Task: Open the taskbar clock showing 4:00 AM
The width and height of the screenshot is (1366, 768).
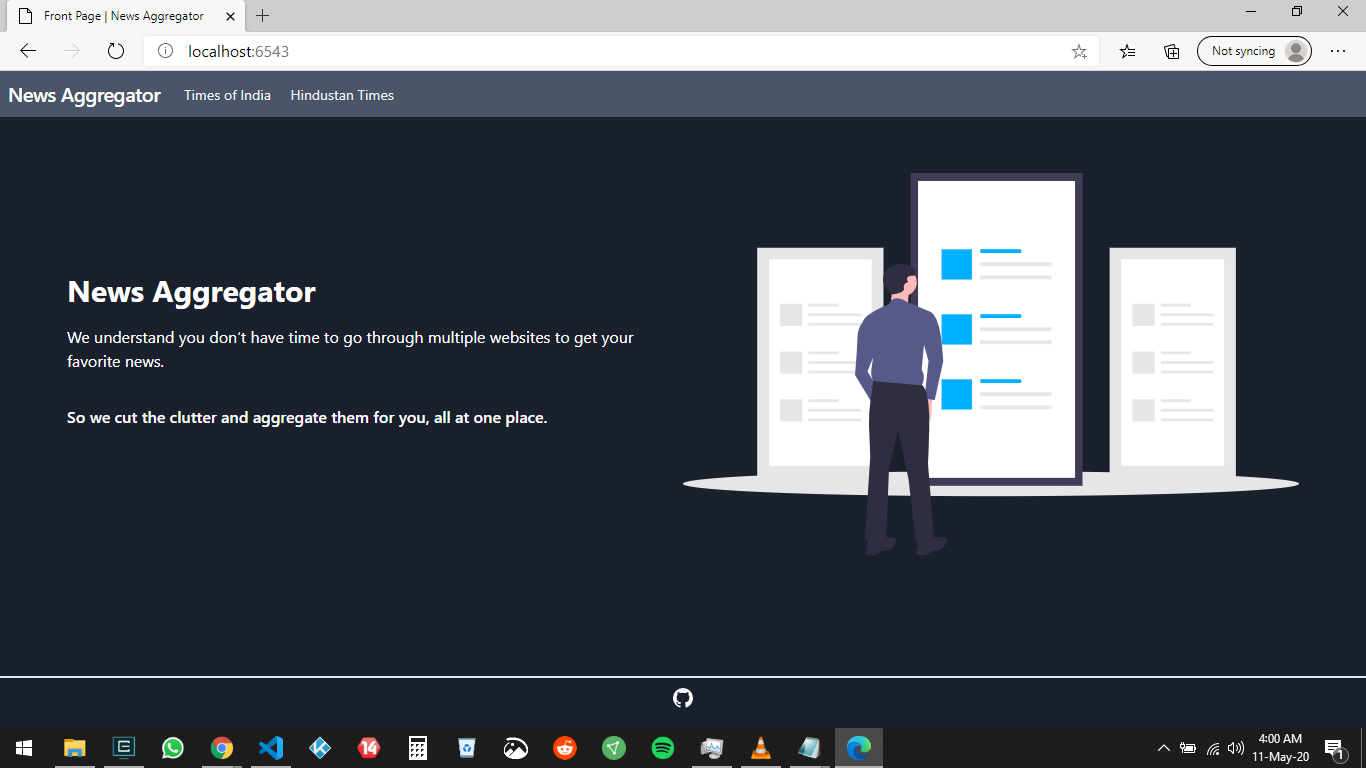Action: (x=1280, y=748)
